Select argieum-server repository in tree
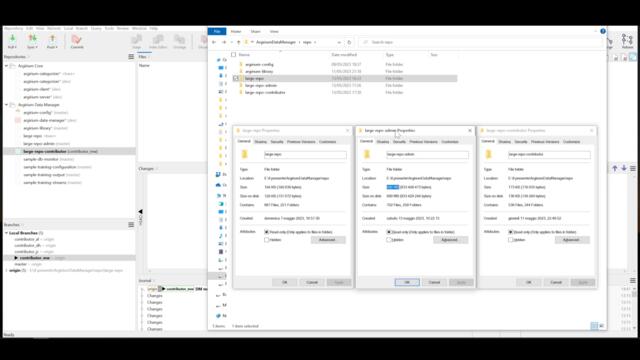Screen dimensions: 640x360 pyautogui.click(x=42, y=97)
